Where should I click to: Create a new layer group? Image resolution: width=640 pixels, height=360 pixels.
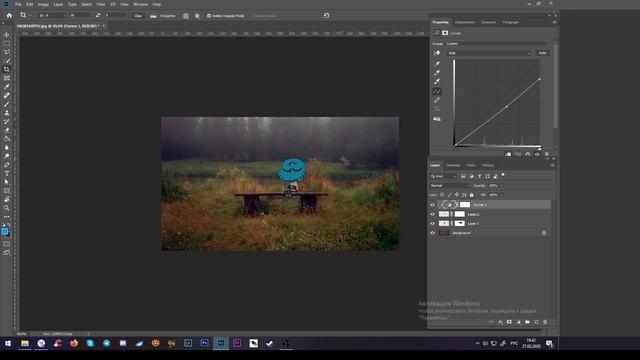tap(527, 322)
